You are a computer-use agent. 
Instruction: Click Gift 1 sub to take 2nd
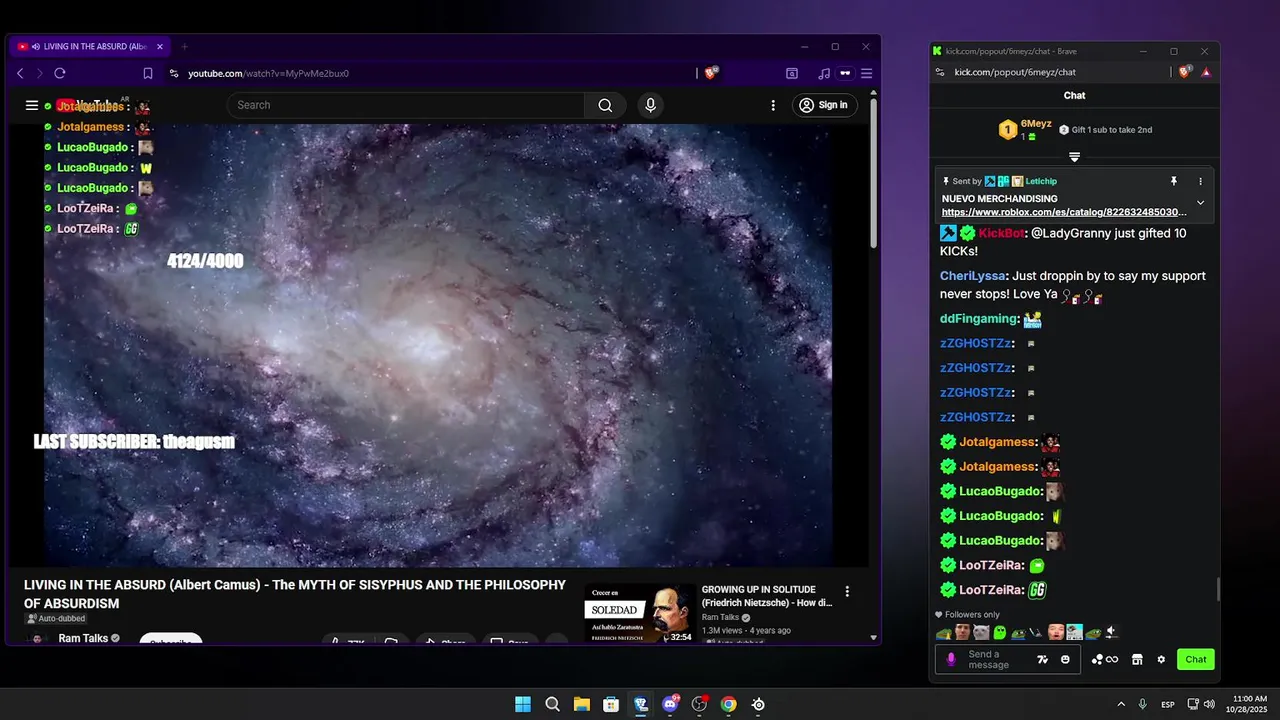(1105, 130)
